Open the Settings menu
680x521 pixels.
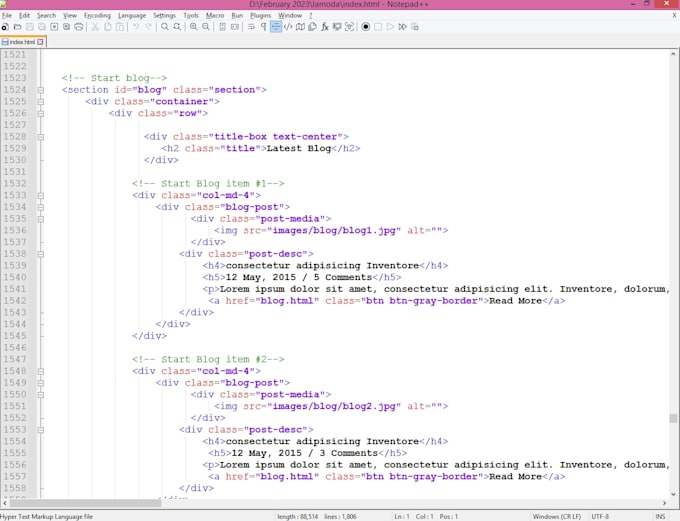pyautogui.click(x=164, y=15)
